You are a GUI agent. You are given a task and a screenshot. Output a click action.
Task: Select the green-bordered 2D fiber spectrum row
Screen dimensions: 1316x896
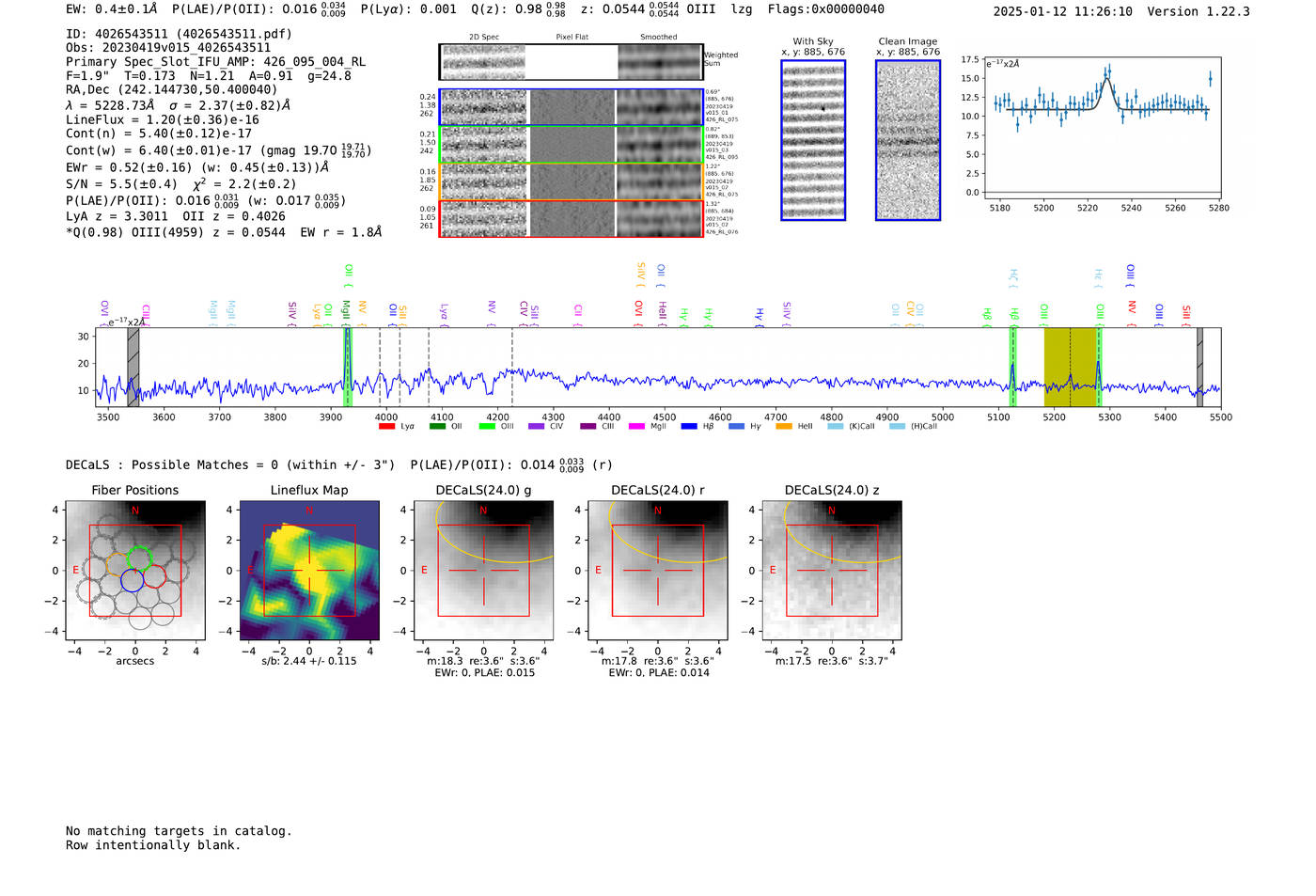[x=571, y=145]
